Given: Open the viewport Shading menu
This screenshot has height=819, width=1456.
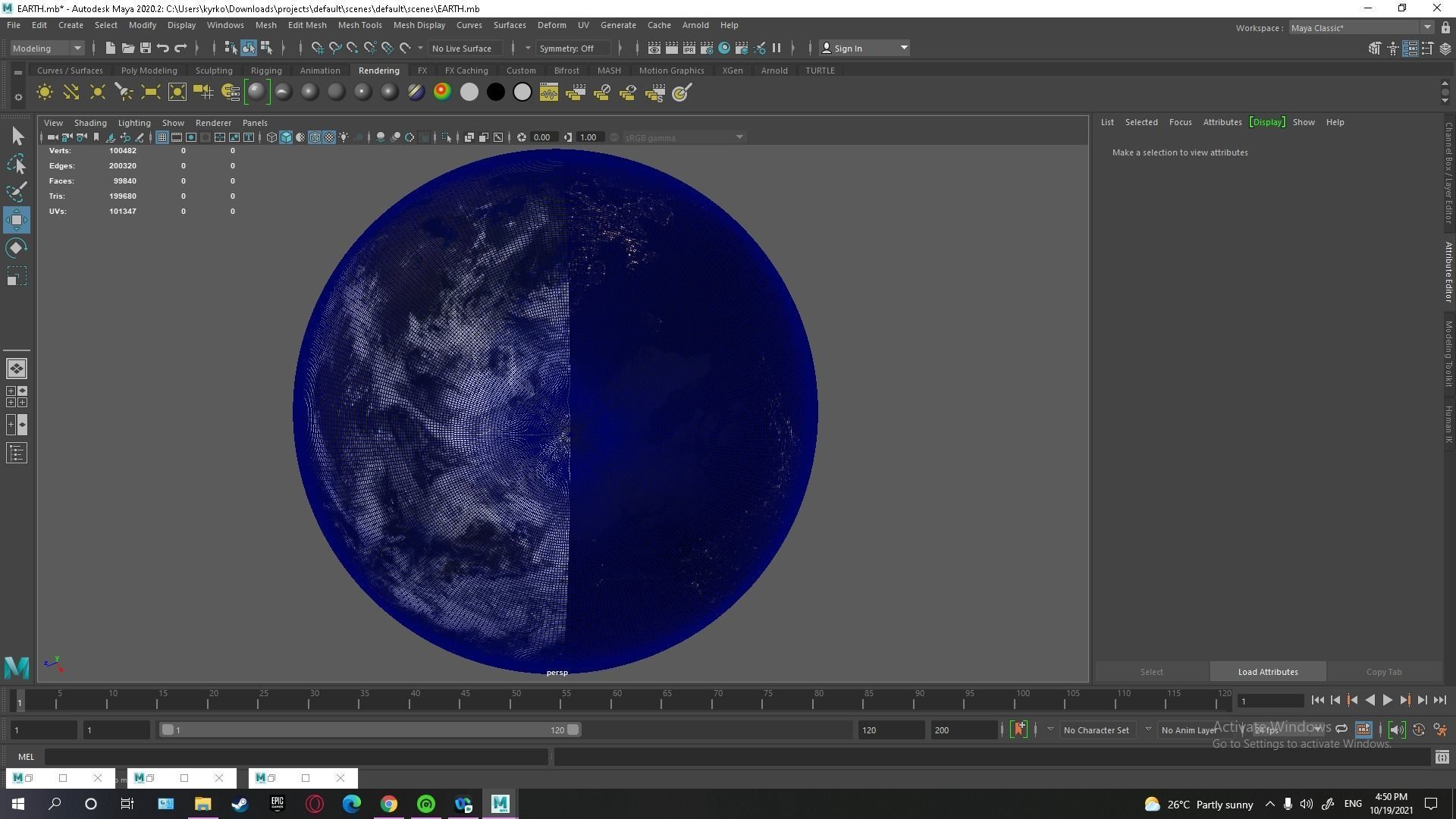Looking at the screenshot, I should click(90, 122).
